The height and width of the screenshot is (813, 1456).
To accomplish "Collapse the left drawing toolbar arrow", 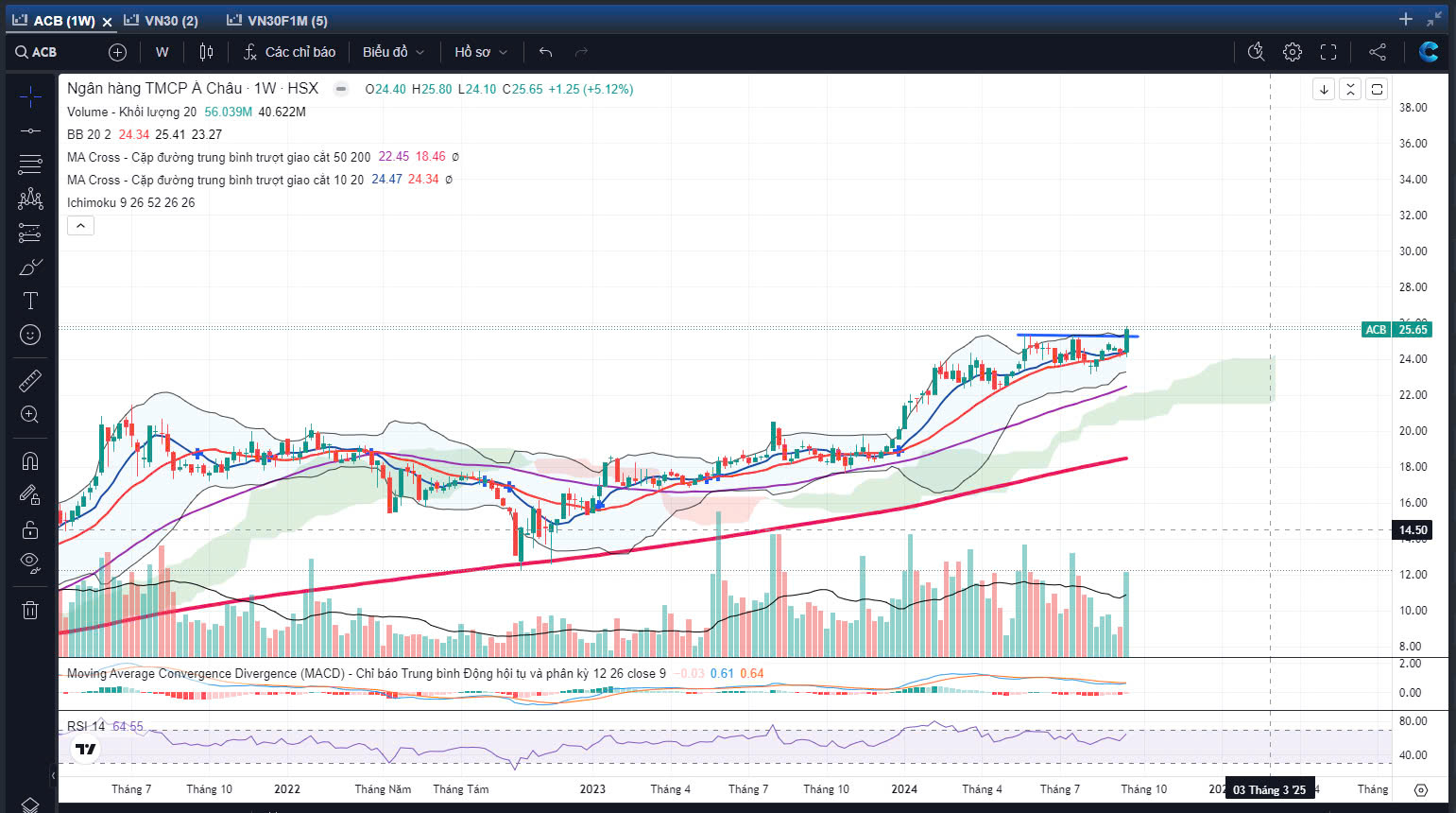I will click(x=53, y=775).
